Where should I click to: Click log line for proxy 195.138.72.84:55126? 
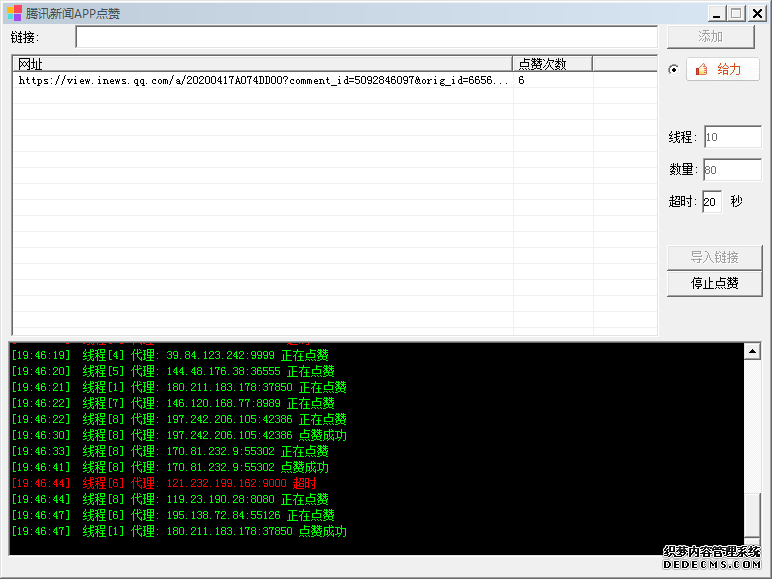pyautogui.click(x=173, y=515)
